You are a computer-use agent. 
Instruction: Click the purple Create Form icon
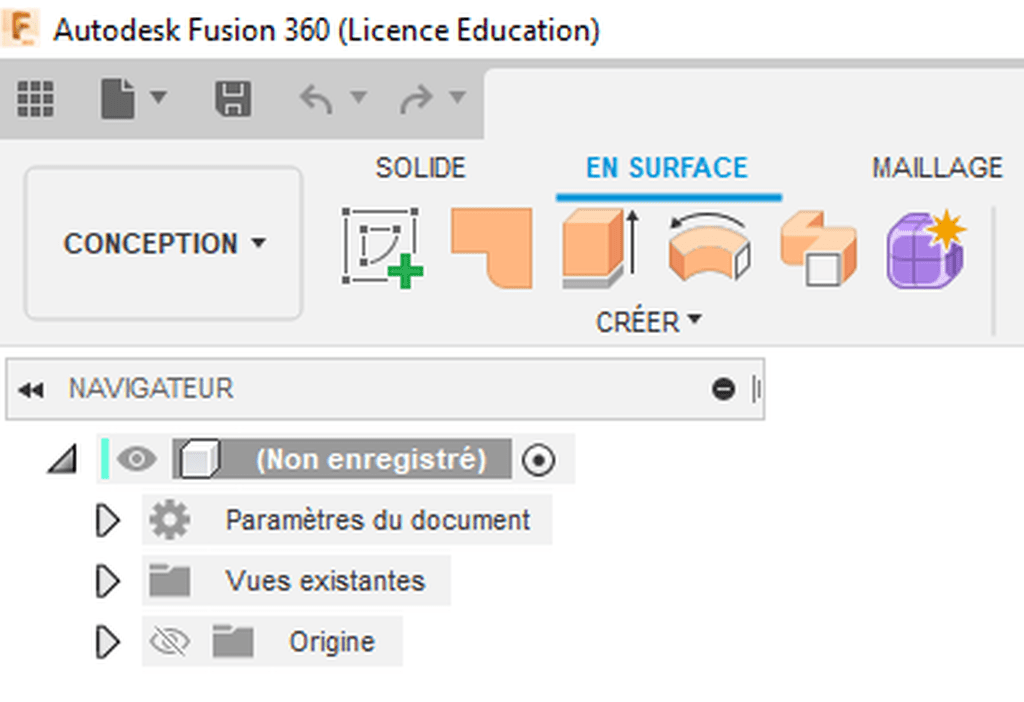pyautogui.click(x=926, y=249)
